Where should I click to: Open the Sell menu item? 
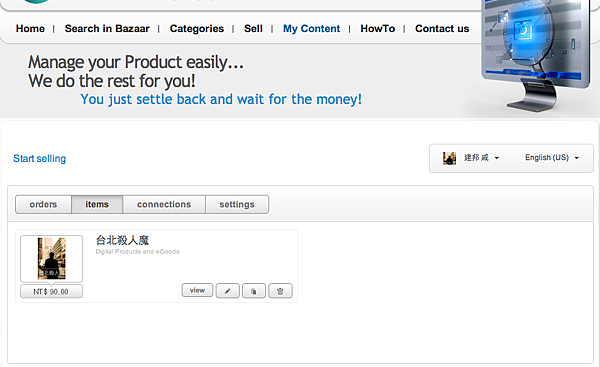click(253, 29)
